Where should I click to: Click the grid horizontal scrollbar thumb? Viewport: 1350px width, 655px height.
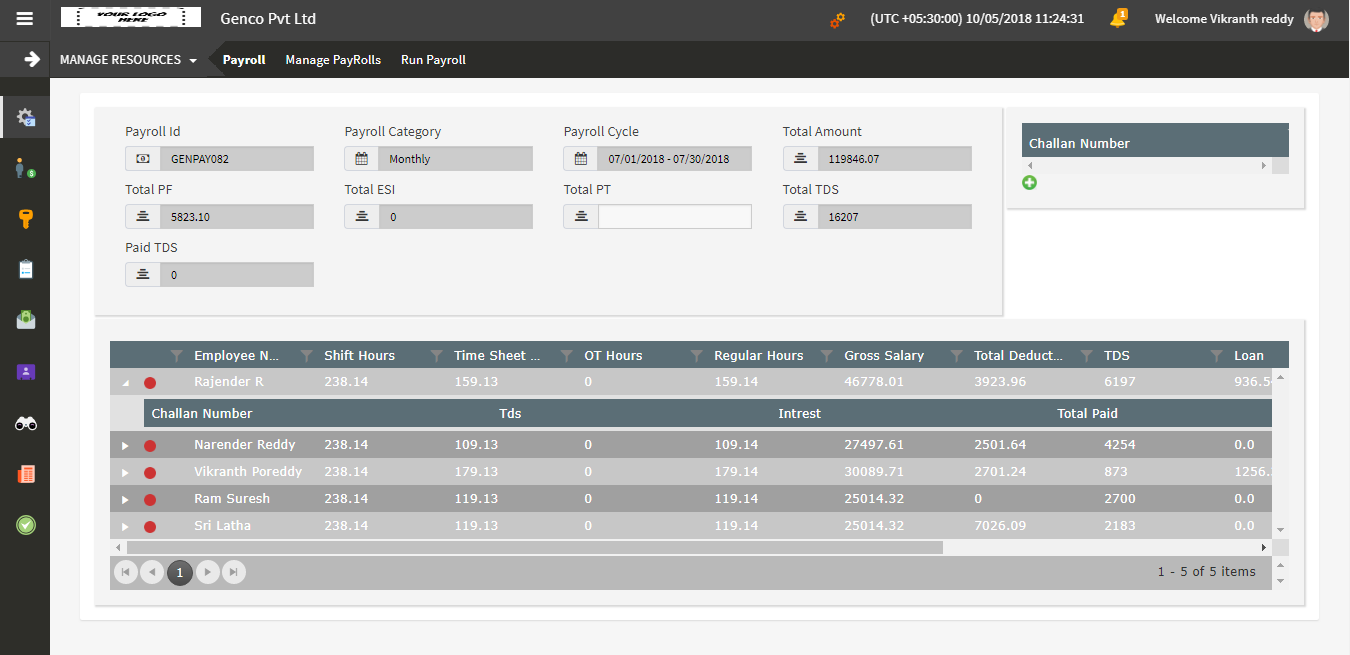click(534, 548)
